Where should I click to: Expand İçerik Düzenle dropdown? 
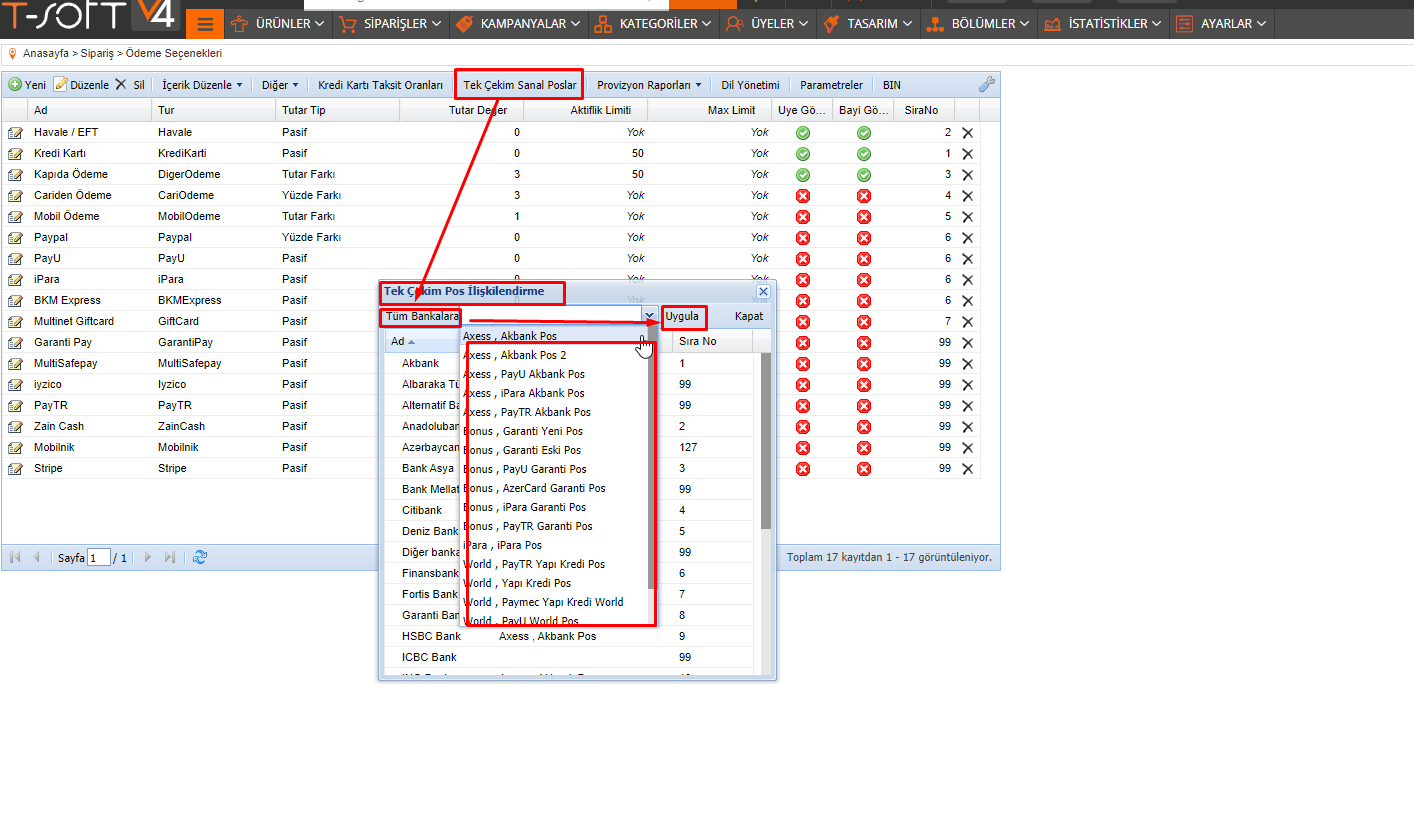pos(202,85)
